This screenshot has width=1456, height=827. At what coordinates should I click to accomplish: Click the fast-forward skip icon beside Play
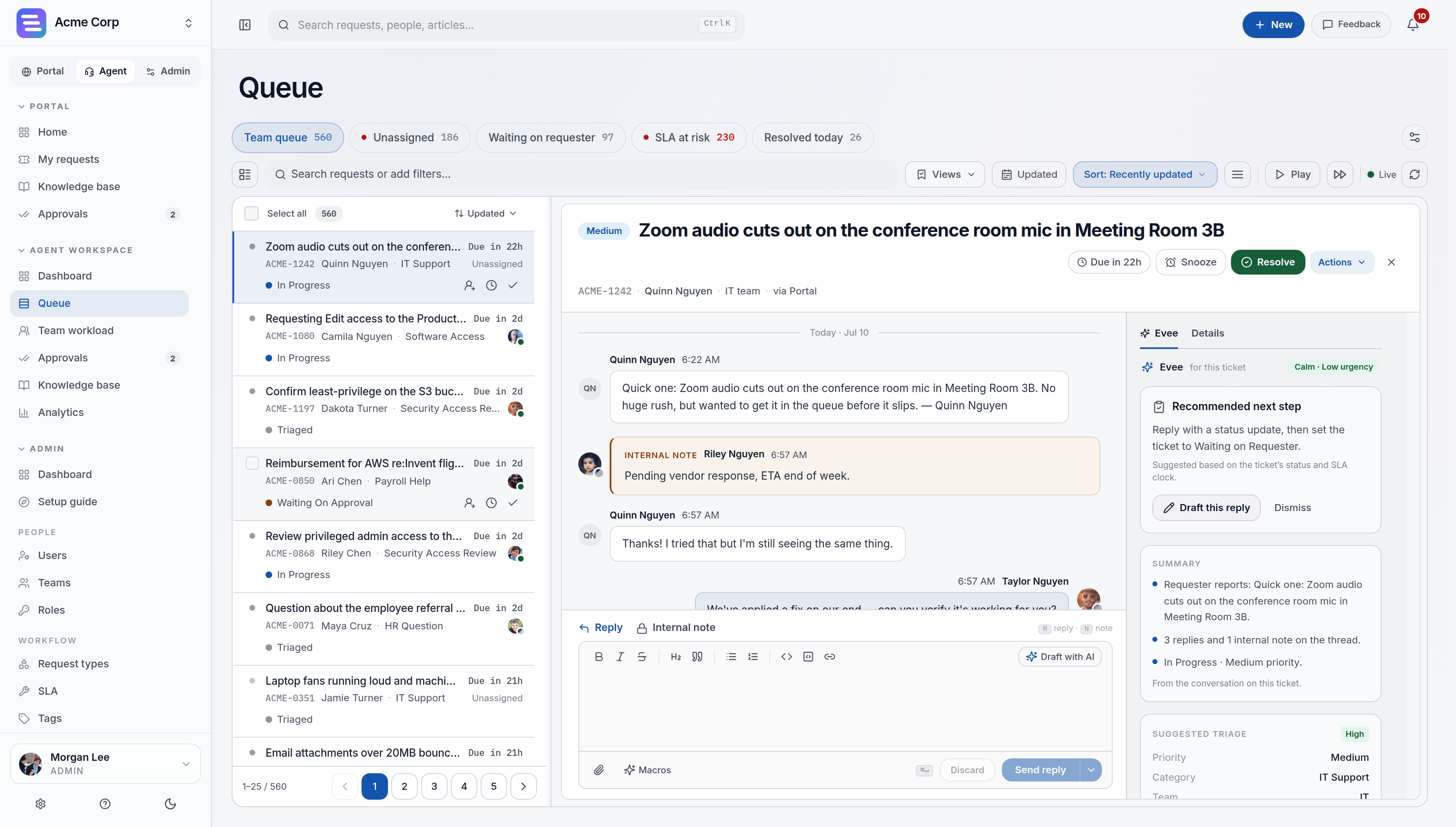point(1339,174)
